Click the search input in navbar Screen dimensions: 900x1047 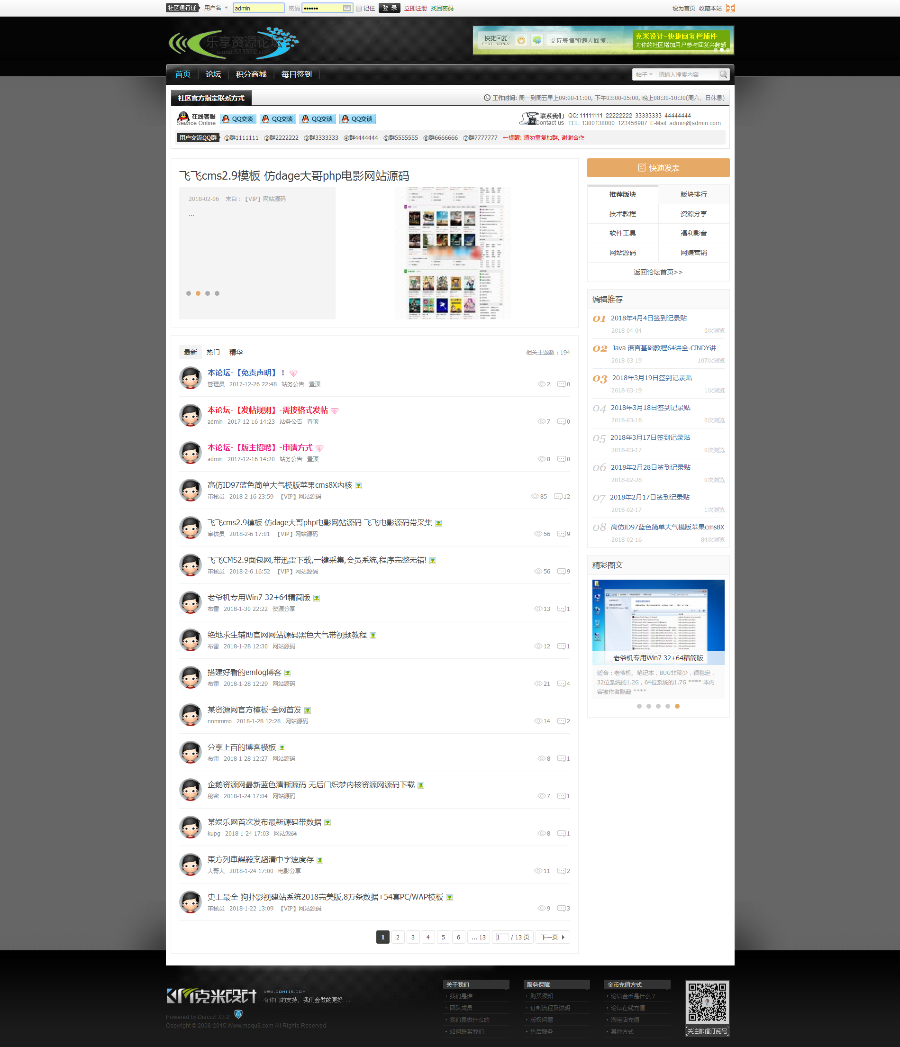click(687, 74)
